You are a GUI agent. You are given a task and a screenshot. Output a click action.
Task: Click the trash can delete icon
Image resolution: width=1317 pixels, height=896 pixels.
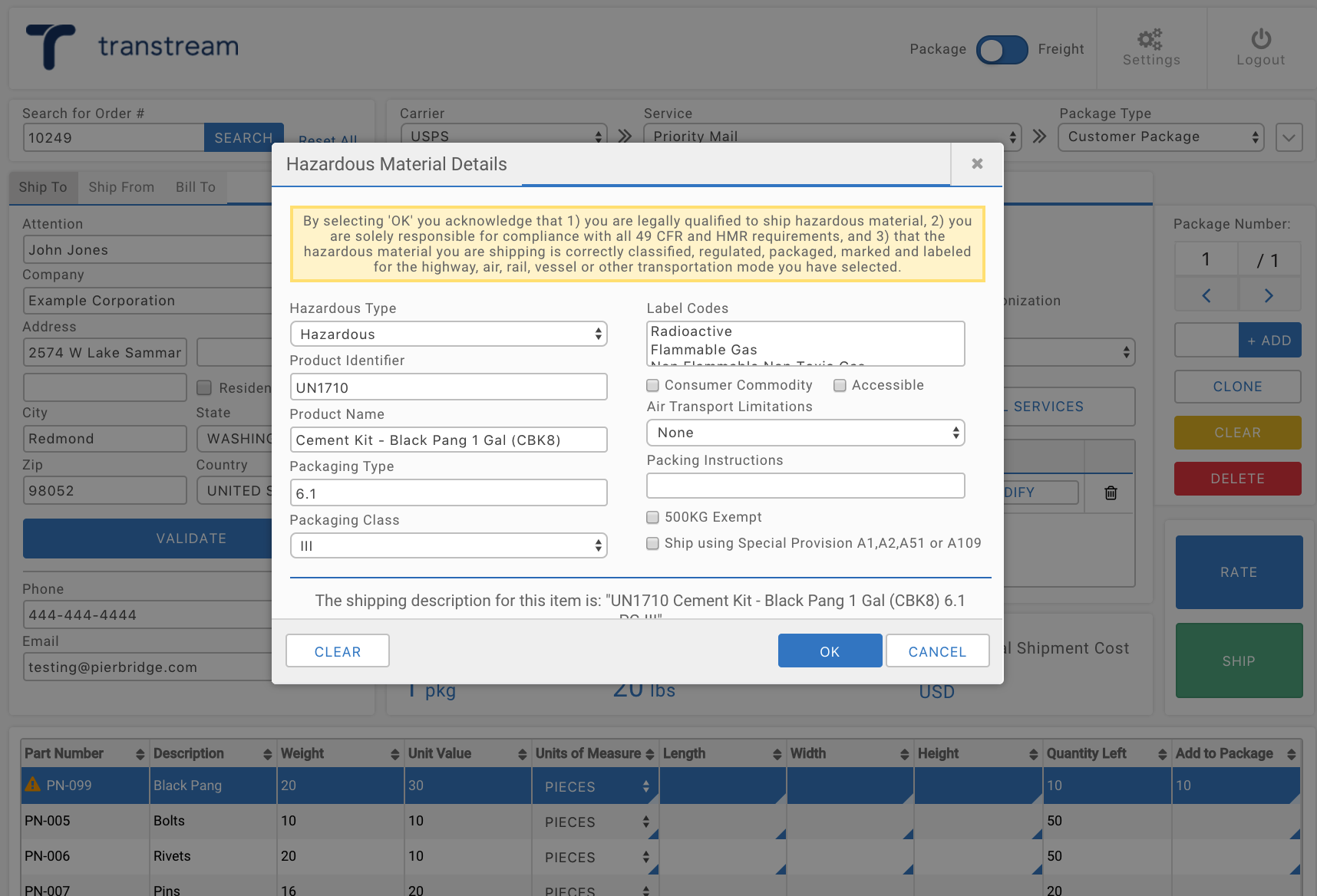(x=1110, y=492)
